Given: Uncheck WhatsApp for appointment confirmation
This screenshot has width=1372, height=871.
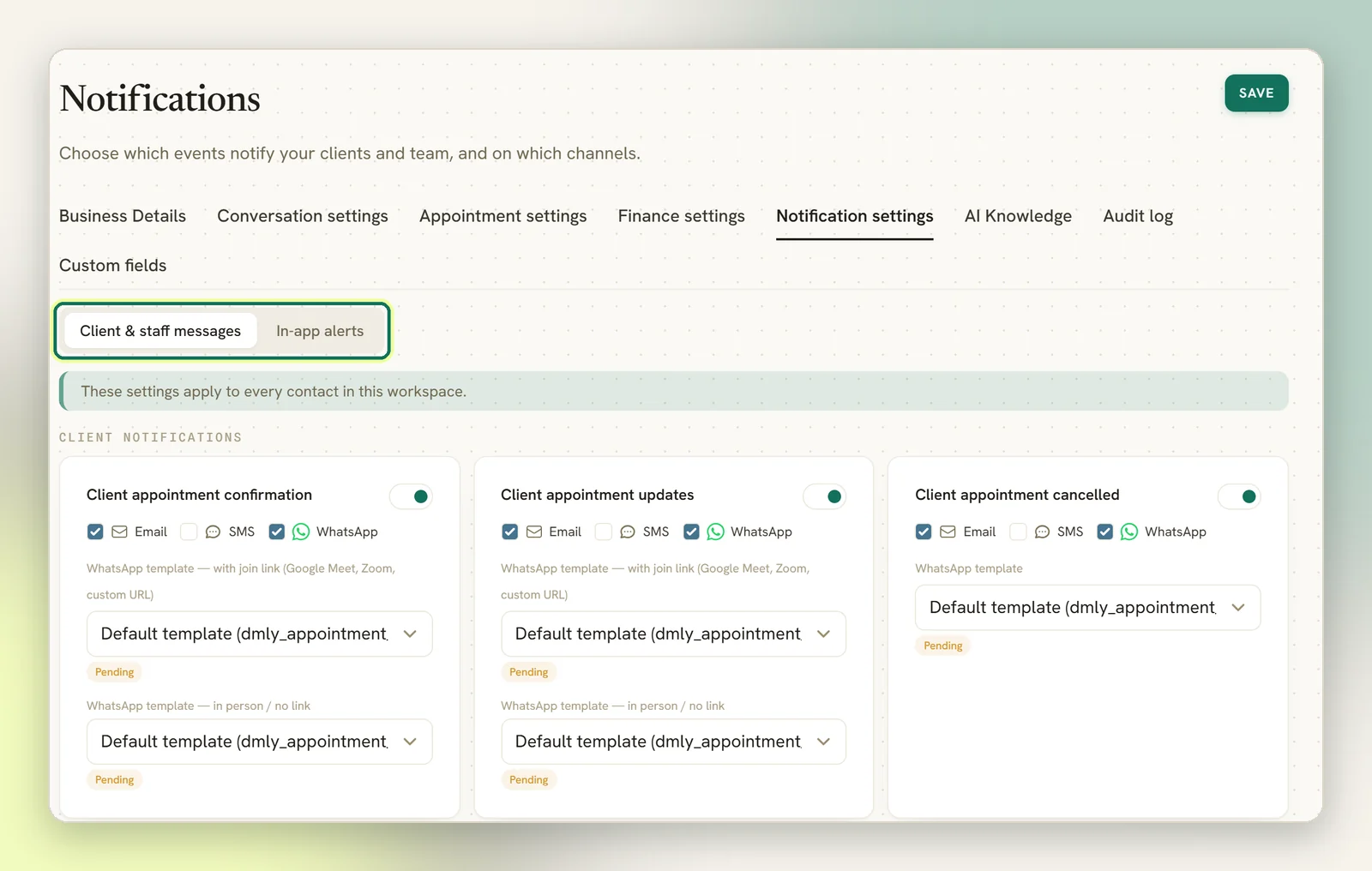Looking at the screenshot, I should [x=277, y=532].
